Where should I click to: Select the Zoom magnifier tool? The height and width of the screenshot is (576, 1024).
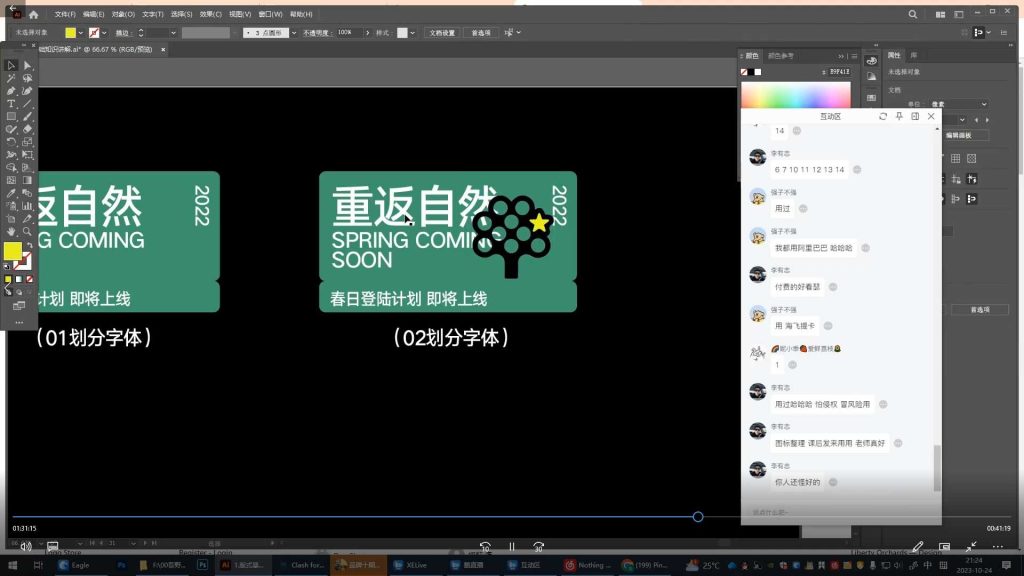point(27,231)
